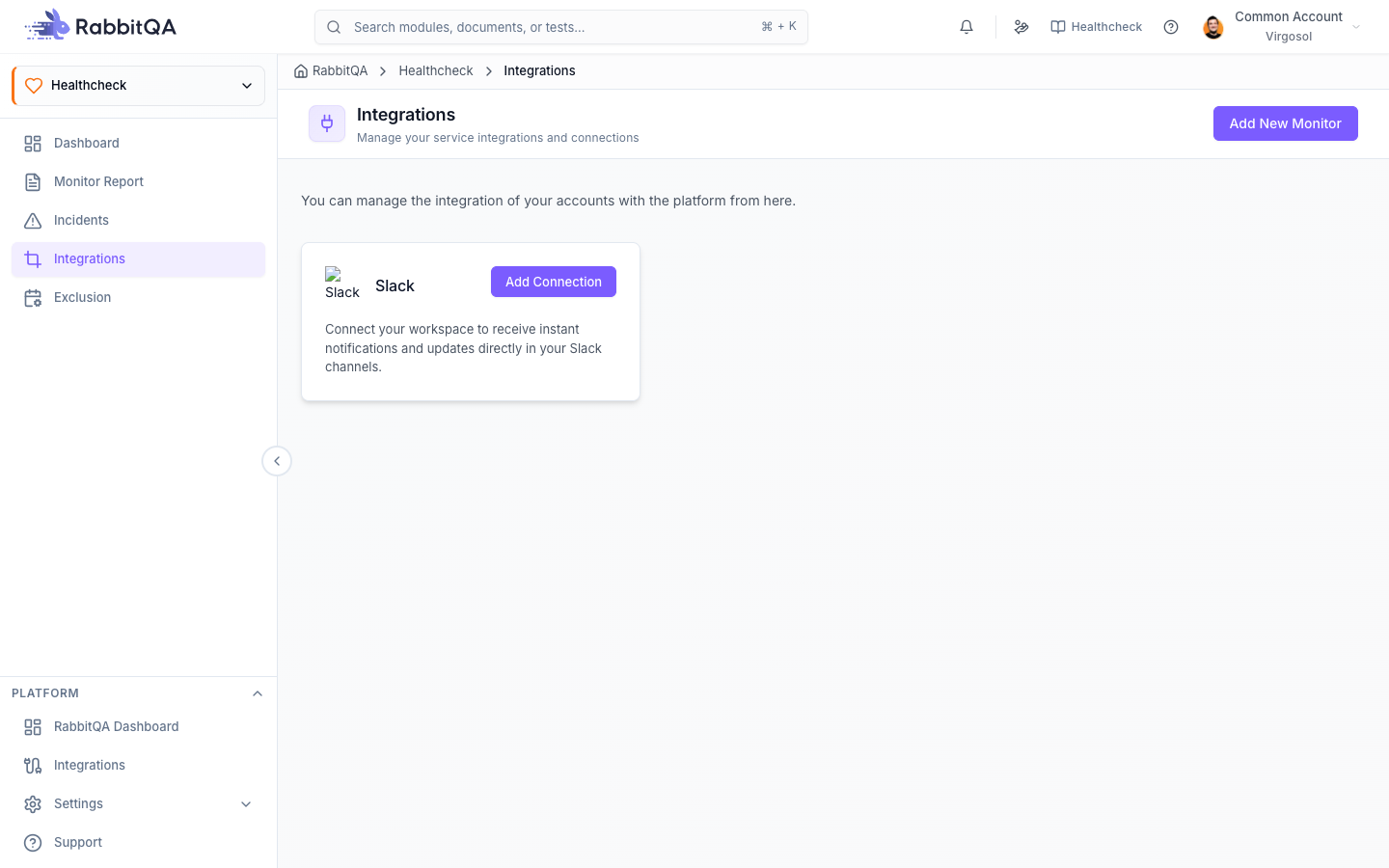The image size is (1389, 868).
Task: Open the account dropdown chevron
Action: tap(1356, 27)
